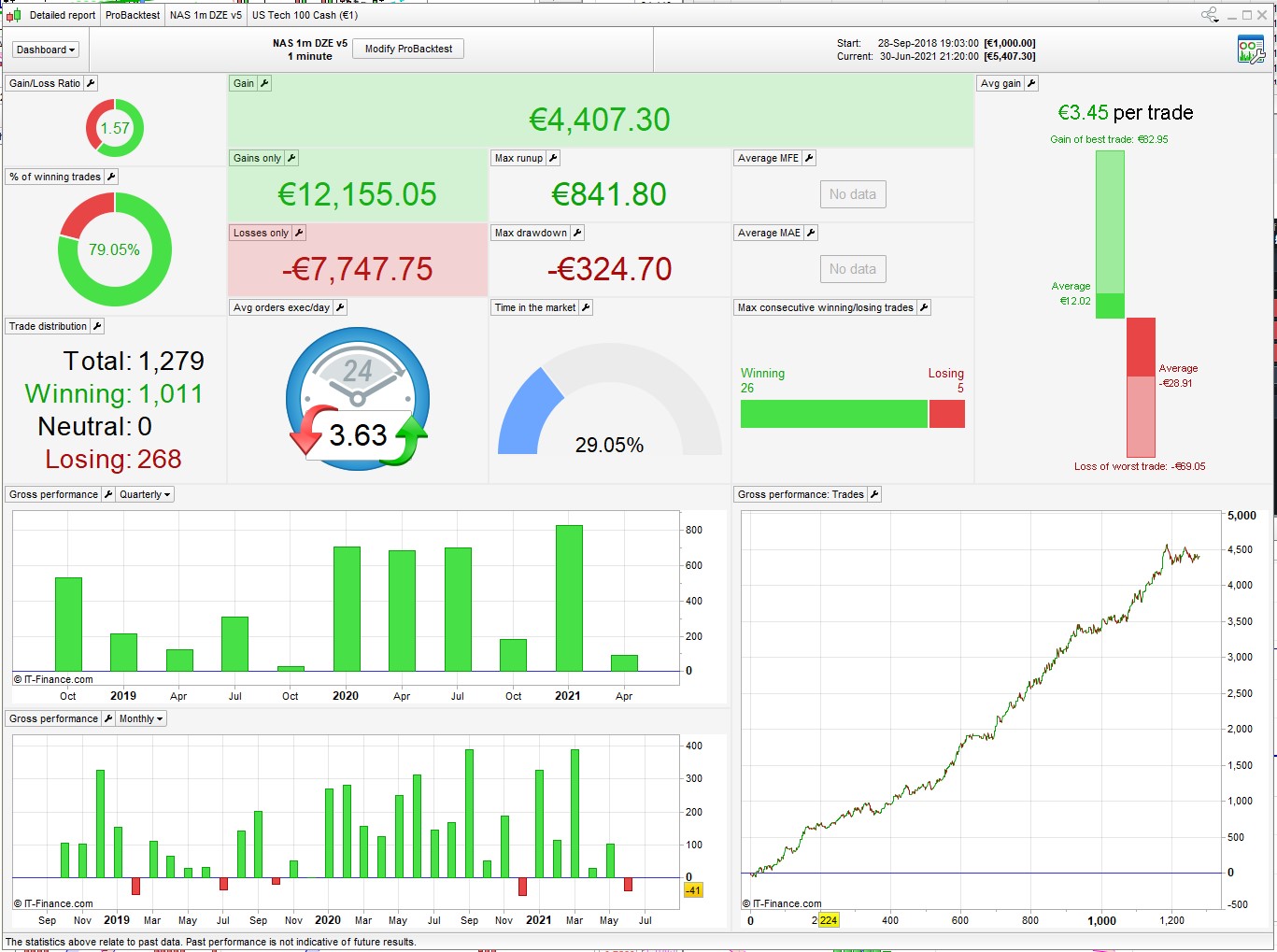Click the Gain of best trade: €82.95 label
Screen dimensions: 1277x952
tap(1109, 139)
